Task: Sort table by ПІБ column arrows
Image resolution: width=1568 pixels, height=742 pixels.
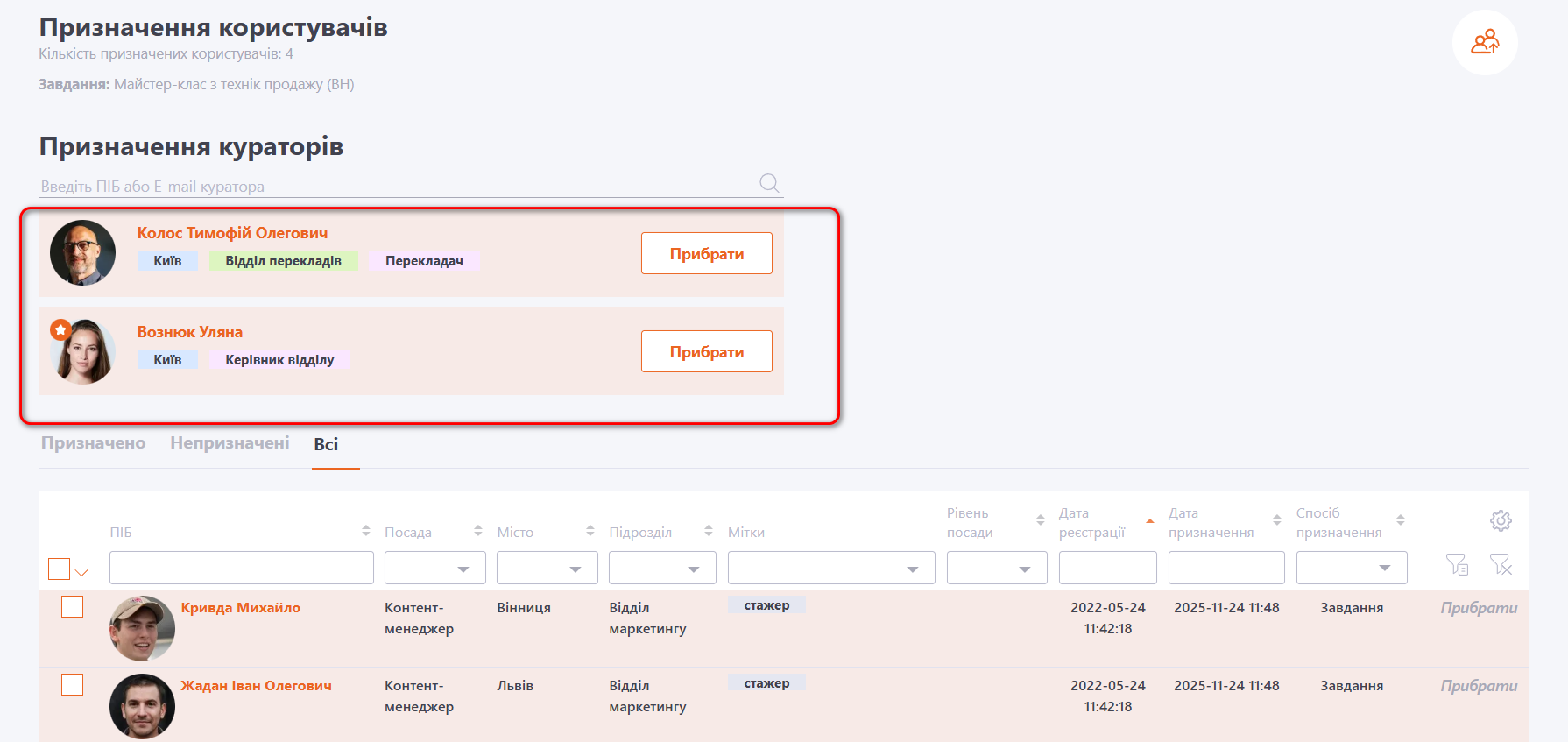Action: (x=365, y=531)
